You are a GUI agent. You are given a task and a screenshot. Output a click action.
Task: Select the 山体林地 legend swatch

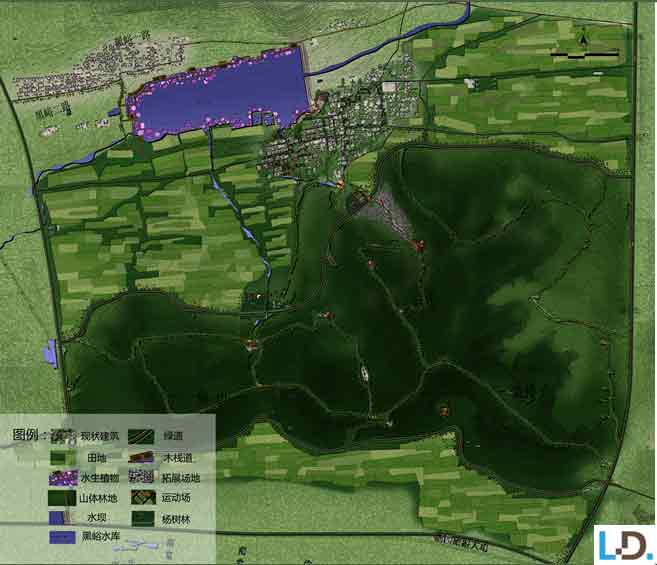(x=63, y=497)
